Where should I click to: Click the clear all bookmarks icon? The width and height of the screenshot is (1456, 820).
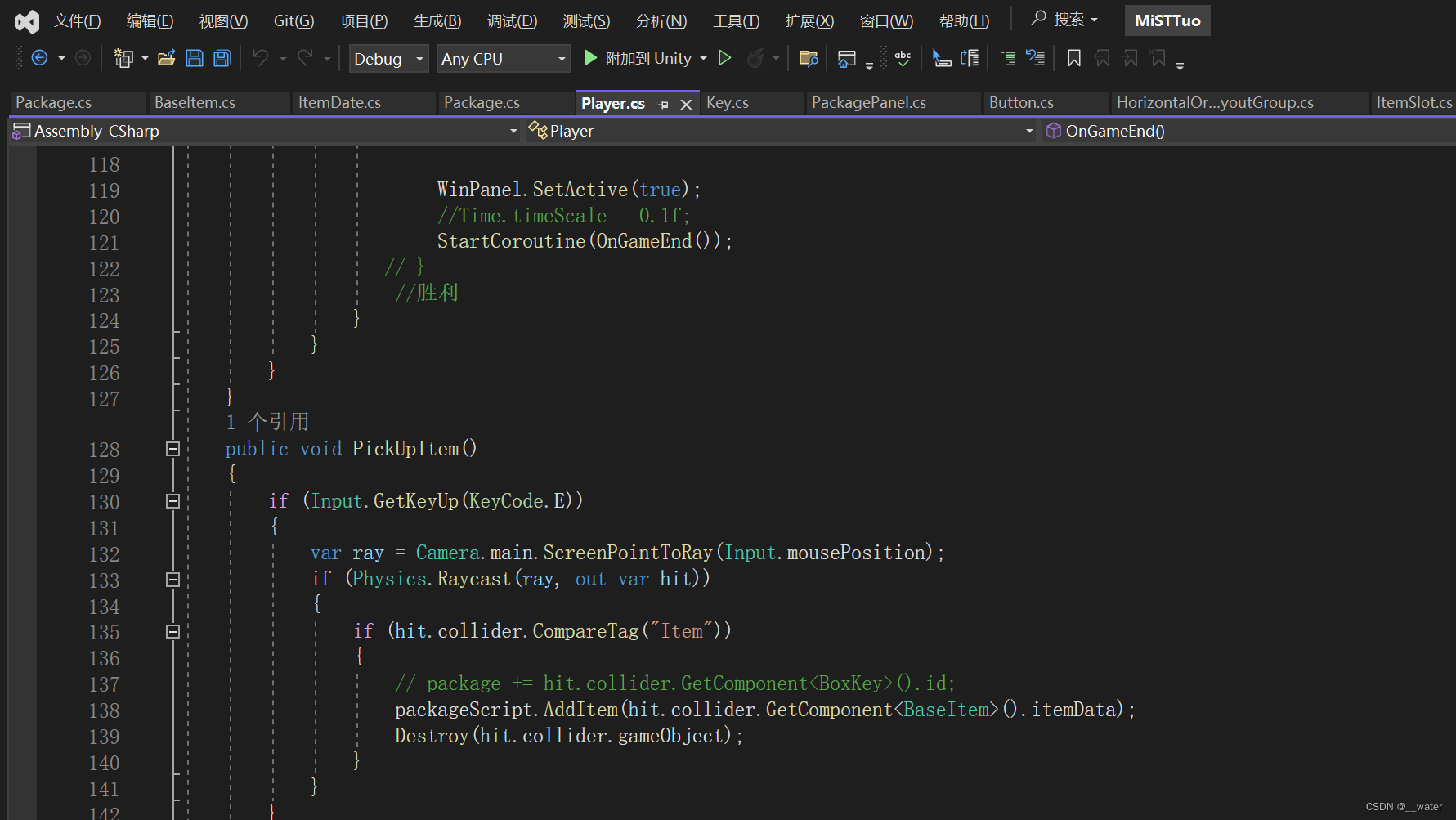(x=1158, y=58)
